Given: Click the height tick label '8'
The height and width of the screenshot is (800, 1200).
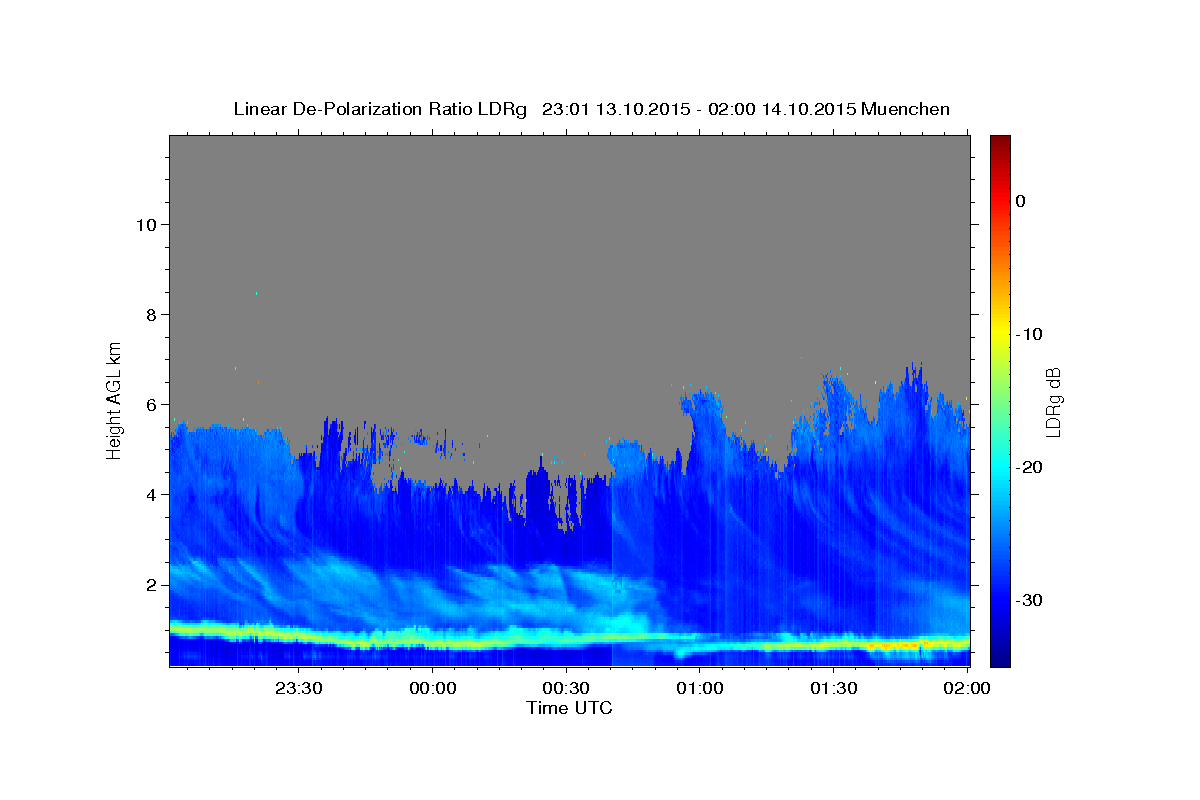Looking at the screenshot, I should [x=149, y=314].
